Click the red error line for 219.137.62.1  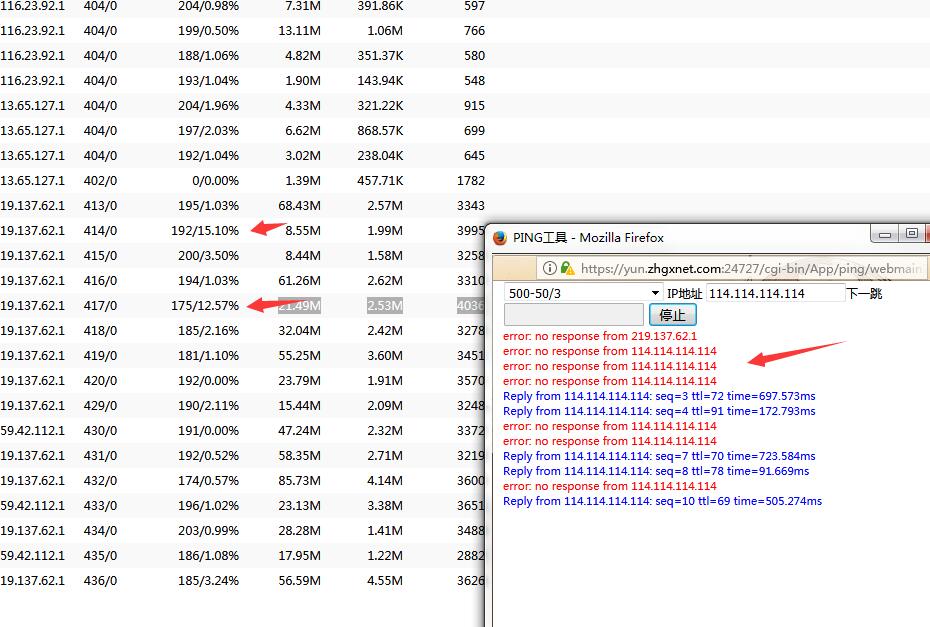click(600, 336)
